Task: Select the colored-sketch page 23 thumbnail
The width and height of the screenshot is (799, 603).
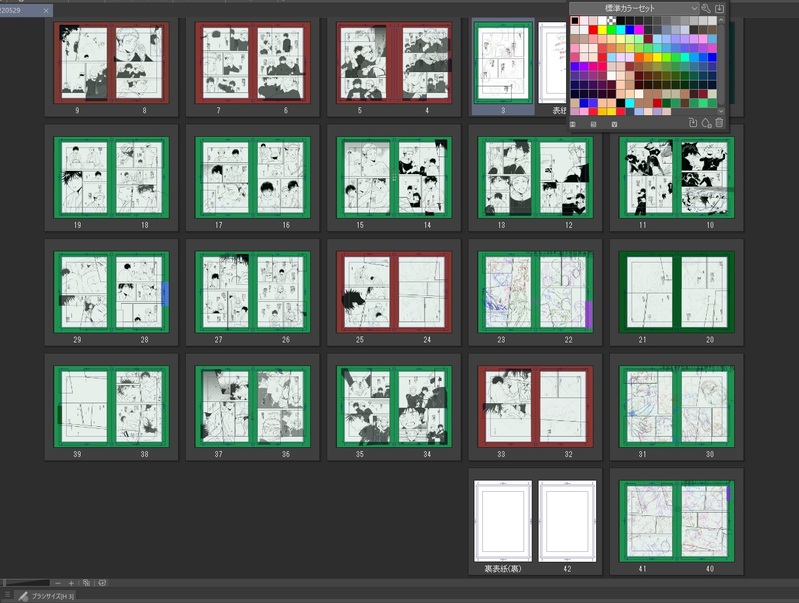Action: tap(508, 292)
